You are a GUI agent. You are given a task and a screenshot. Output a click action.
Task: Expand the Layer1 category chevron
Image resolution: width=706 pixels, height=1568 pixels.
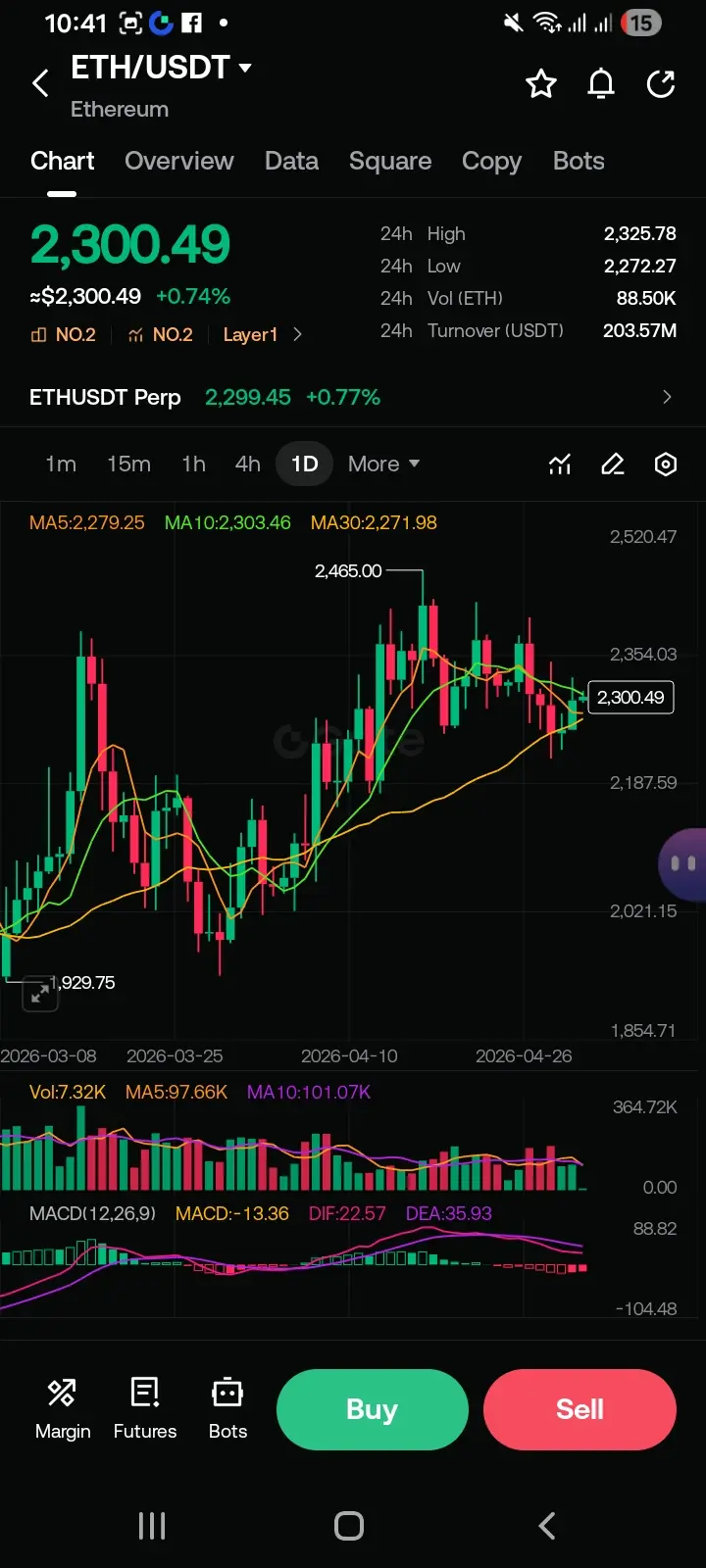pyautogui.click(x=297, y=334)
